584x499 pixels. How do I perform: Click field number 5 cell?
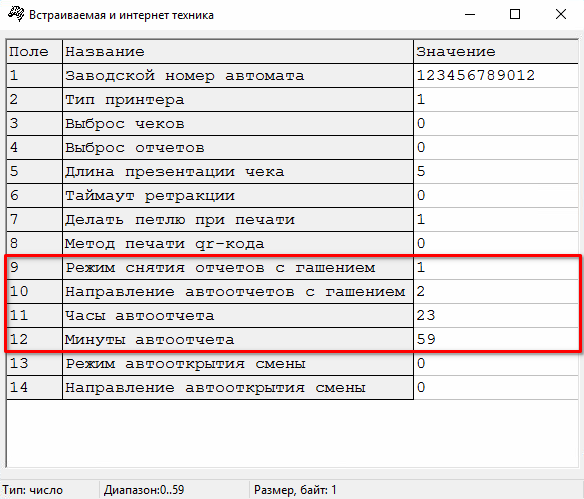34,171
